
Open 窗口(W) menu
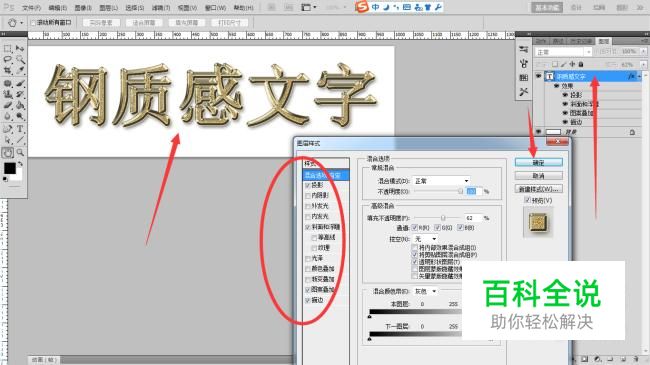[x=216, y=8]
